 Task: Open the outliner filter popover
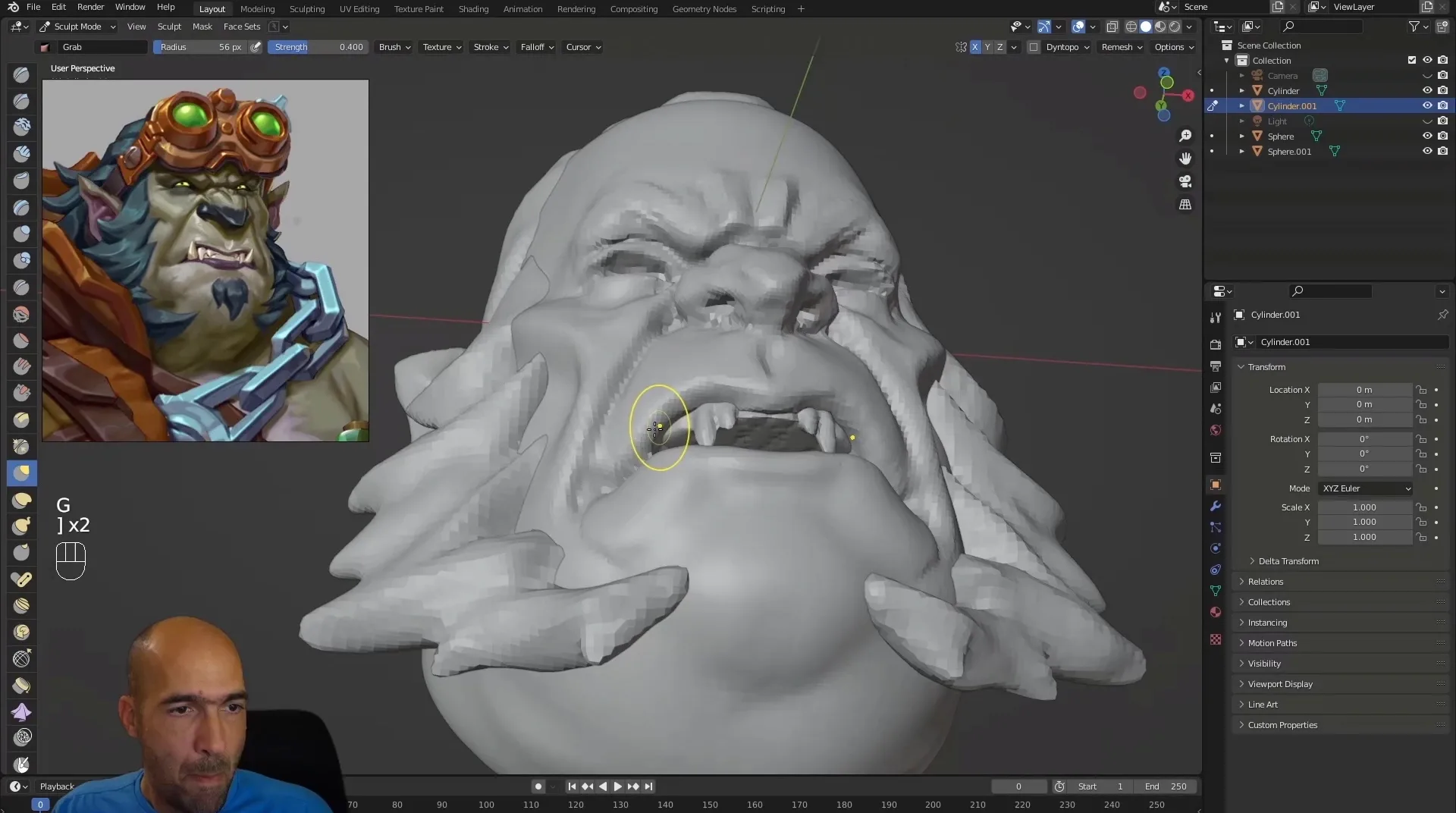(x=1418, y=27)
